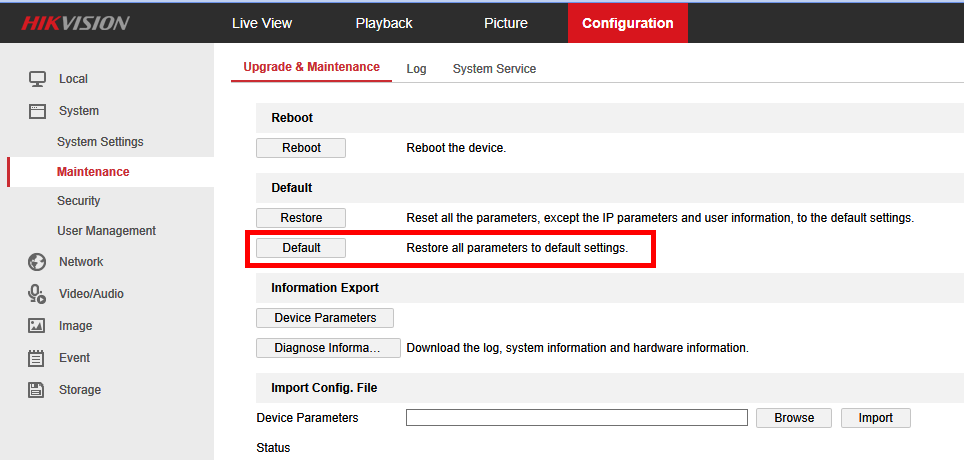Switch to the Playback tab
Viewport: 964px width, 460px height.
tap(384, 23)
